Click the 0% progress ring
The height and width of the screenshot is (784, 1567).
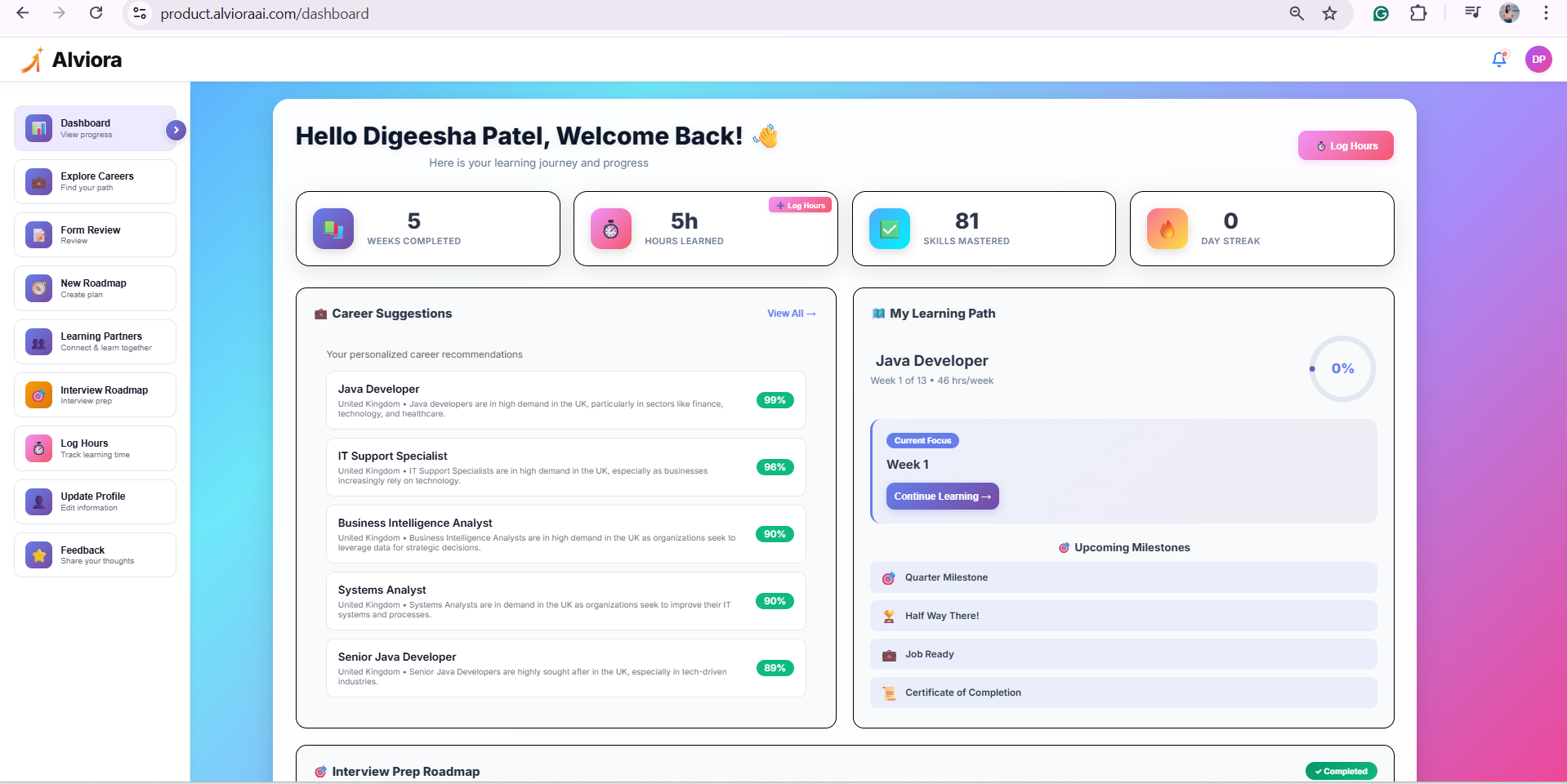1342,368
